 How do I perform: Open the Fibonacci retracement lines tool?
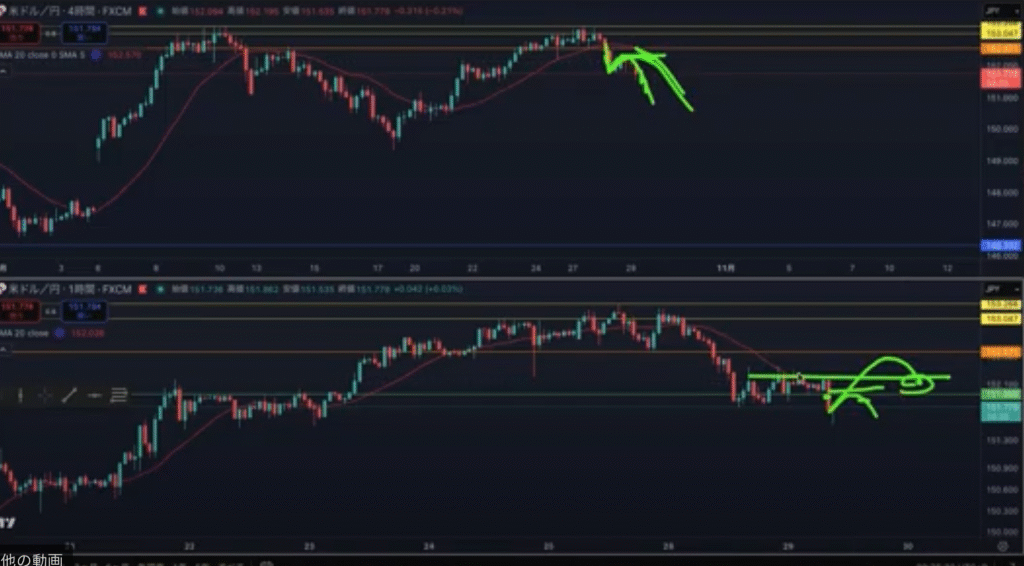pyautogui.click(x=119, y=396)
